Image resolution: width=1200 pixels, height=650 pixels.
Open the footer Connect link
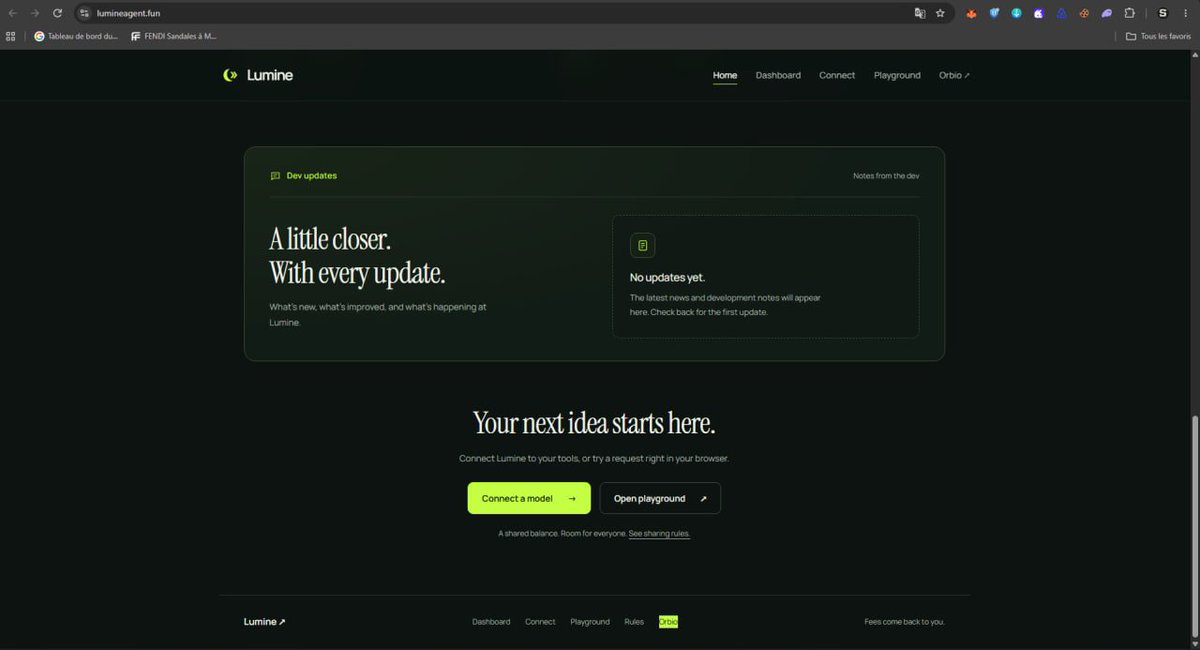(x=540, y=622)
